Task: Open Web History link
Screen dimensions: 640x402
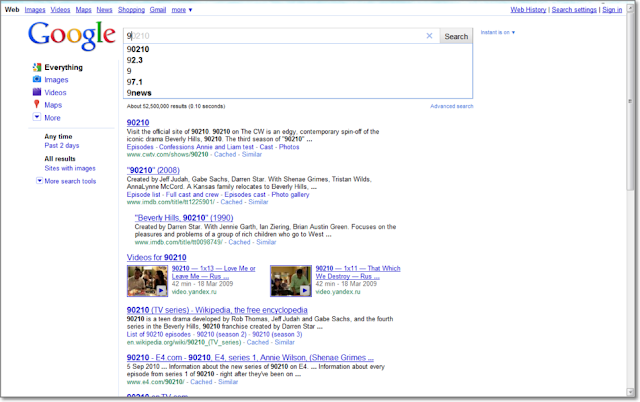Action: click(x=528, y=10)
